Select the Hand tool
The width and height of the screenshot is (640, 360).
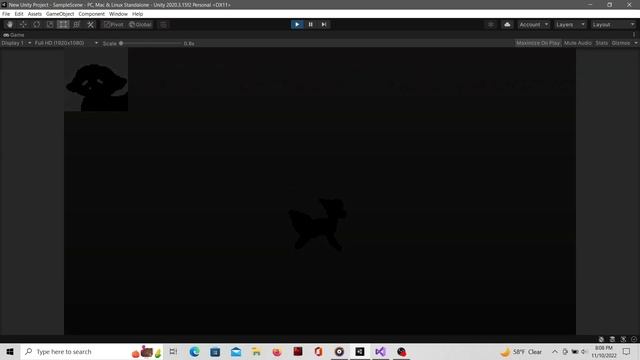point(10,24)
